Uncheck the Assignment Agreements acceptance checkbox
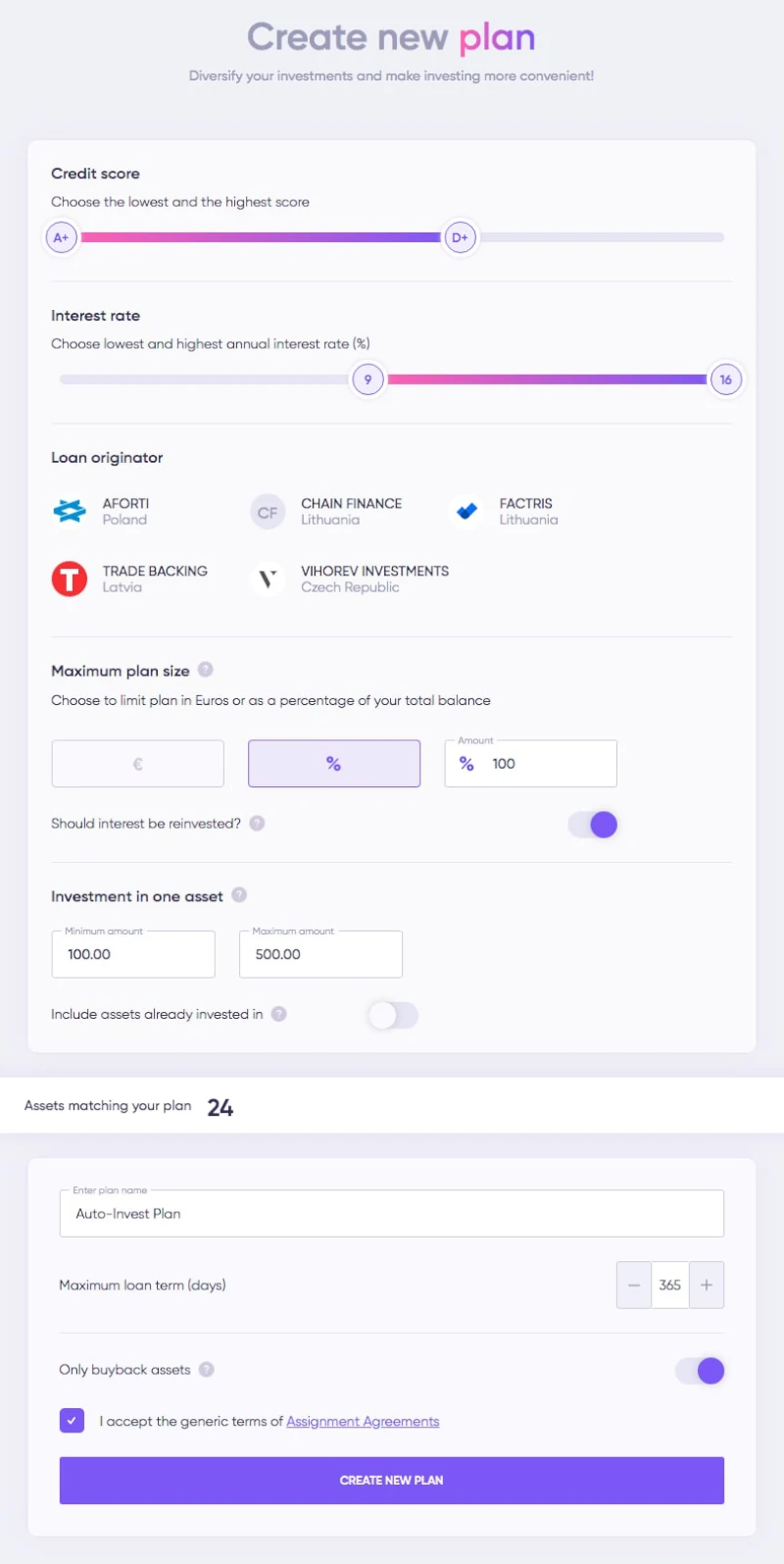 pyautogui.click(x=72, y=1421)
